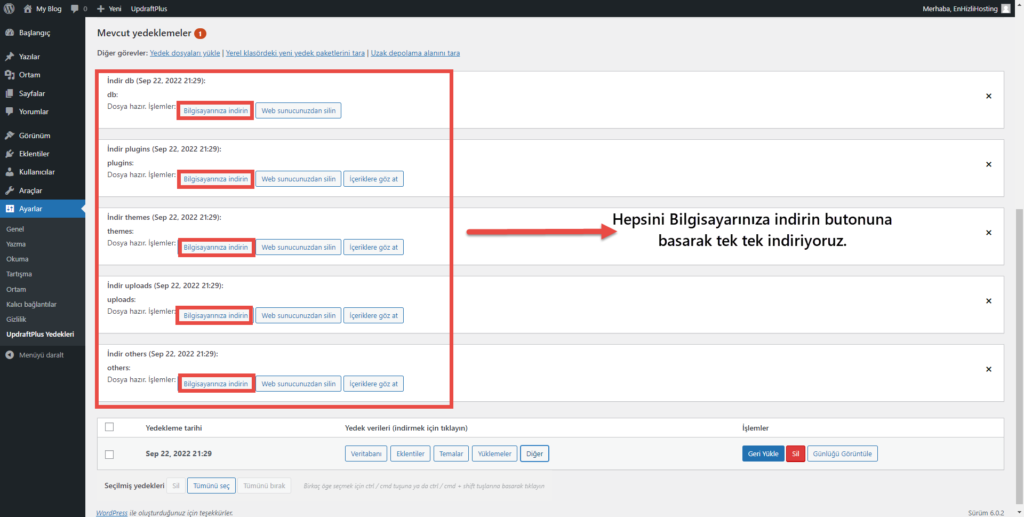The image size is (1024, 517).
Task: Download db with Bilgisayarınıza indirin
Action: click(x=216, y=111)
